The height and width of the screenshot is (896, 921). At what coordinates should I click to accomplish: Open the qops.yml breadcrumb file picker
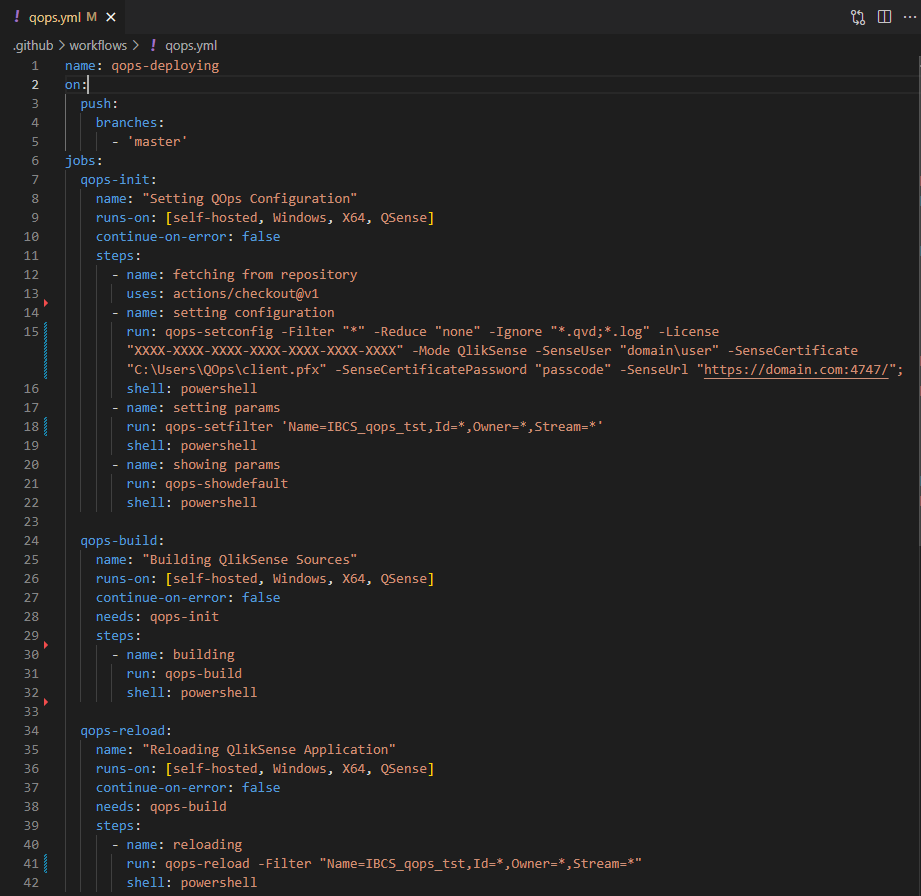click(x=192, y=45)
